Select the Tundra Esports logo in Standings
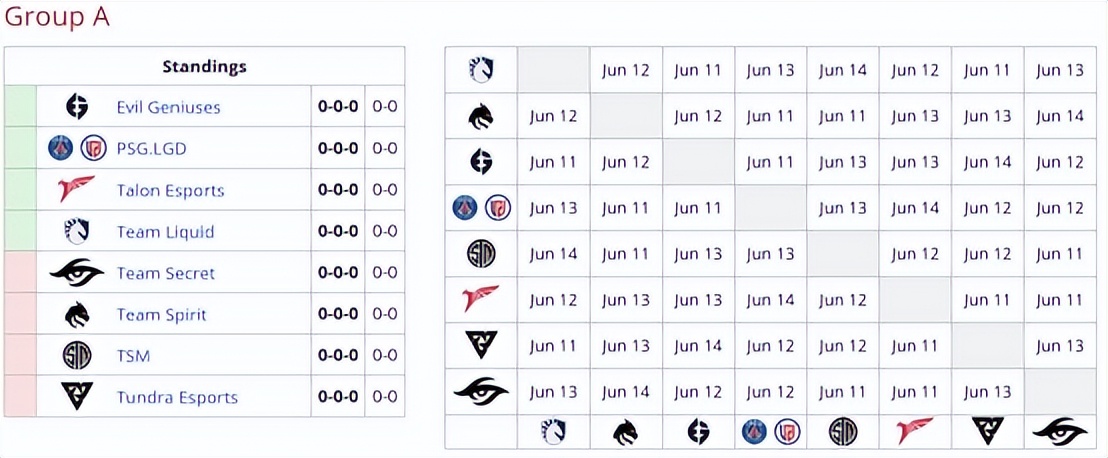The image size is (1108, 458). pyautogui.click(x=77, y=396)
